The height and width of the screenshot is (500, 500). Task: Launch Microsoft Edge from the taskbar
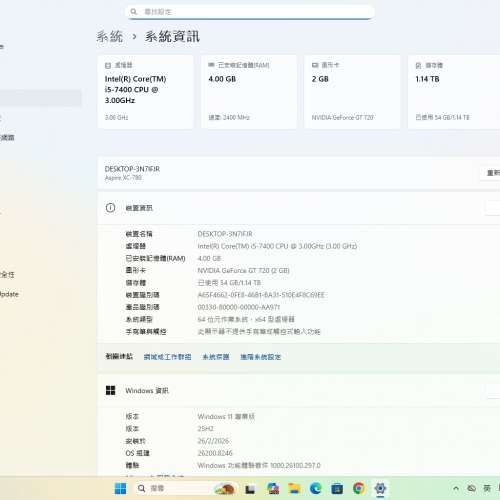click(315, 489)
